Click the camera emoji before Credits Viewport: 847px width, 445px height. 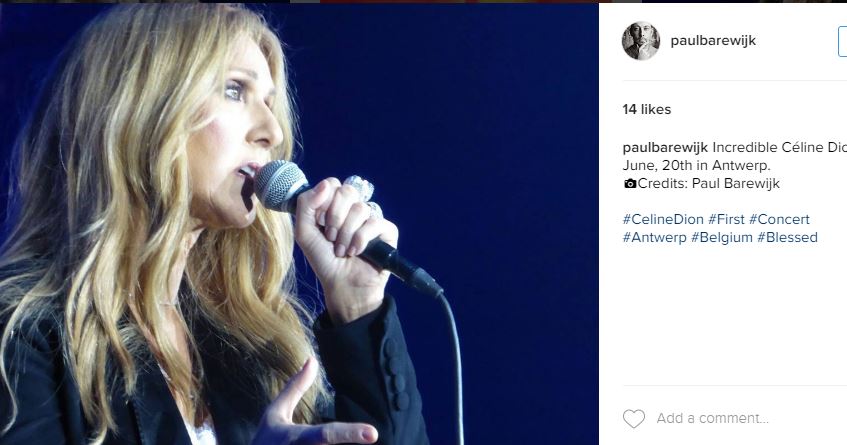click(629, 184)
